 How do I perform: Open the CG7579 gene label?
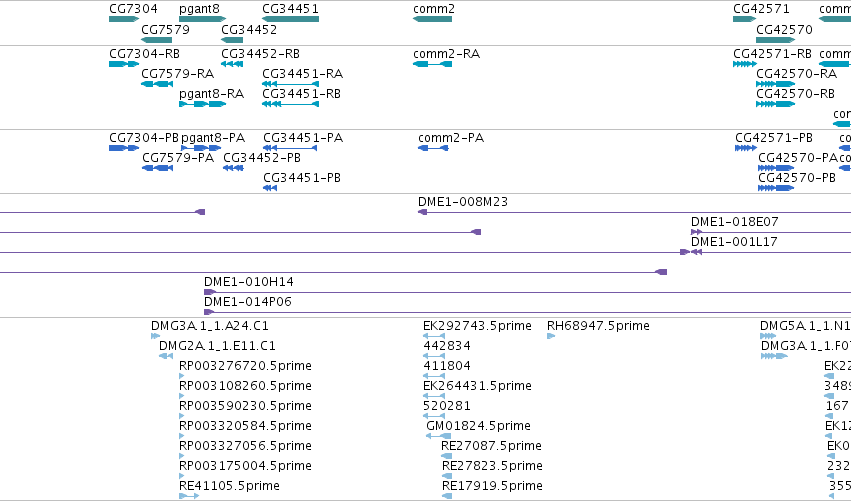click(165, 29)
